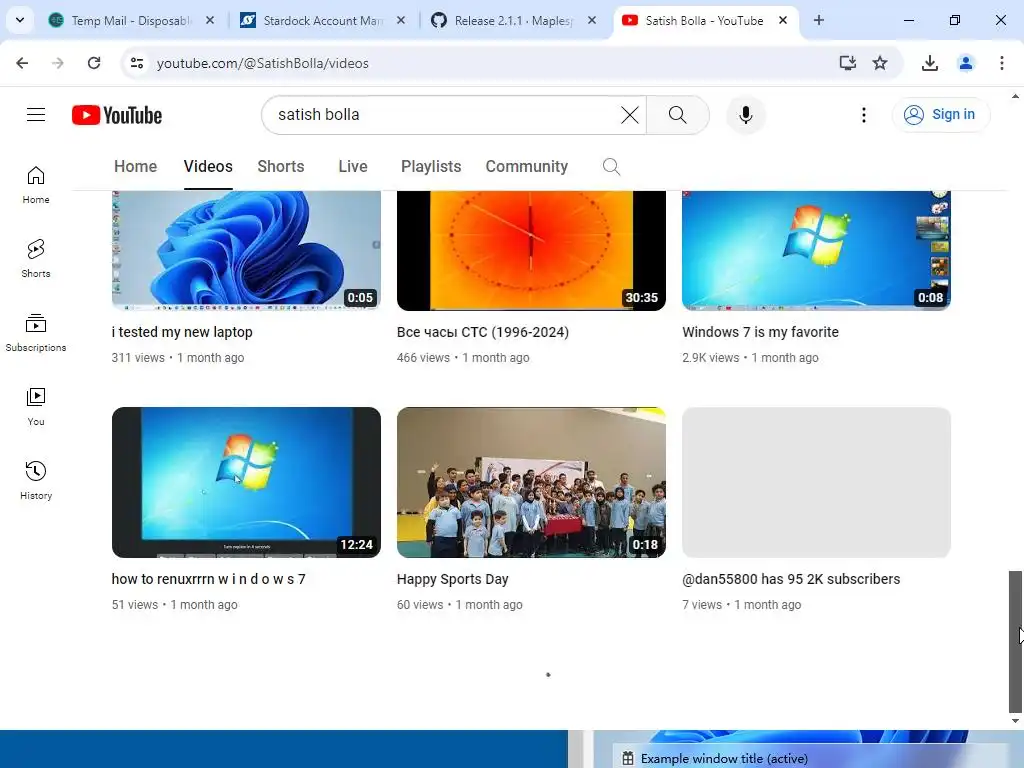Click title 'how to renuxrrrn w i n d o w s 7'
The width and height of the screenshot is (1024, 768).
pyautogui.click(x=208, y=579)
